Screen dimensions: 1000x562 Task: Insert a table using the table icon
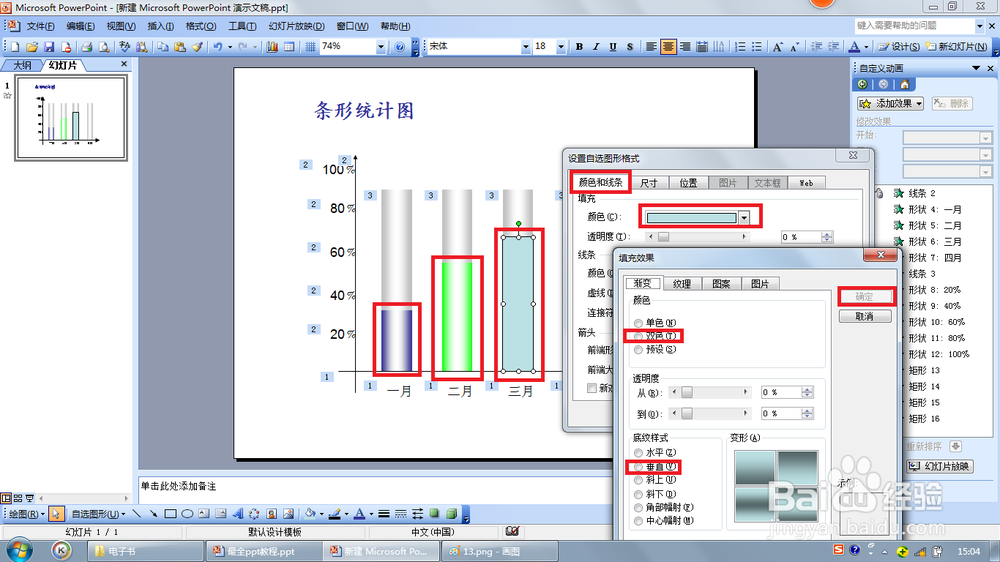point(289,47)
